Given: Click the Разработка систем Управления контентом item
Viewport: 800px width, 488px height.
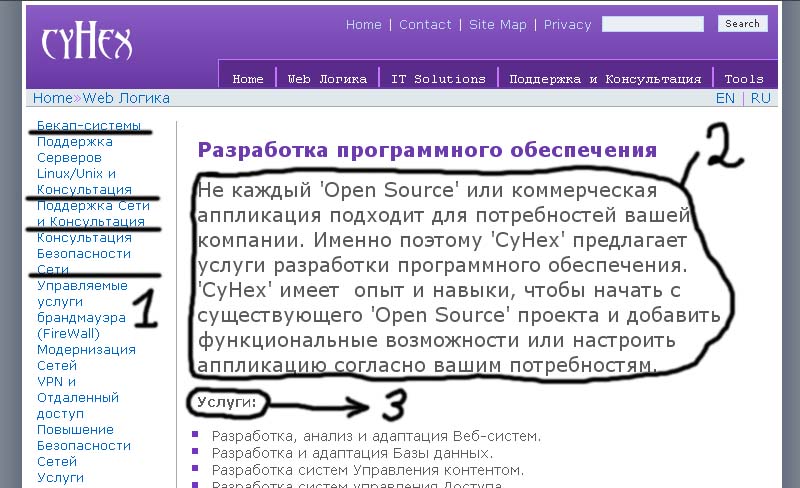Looking at the screenshot, I should [x=367, y=470].
